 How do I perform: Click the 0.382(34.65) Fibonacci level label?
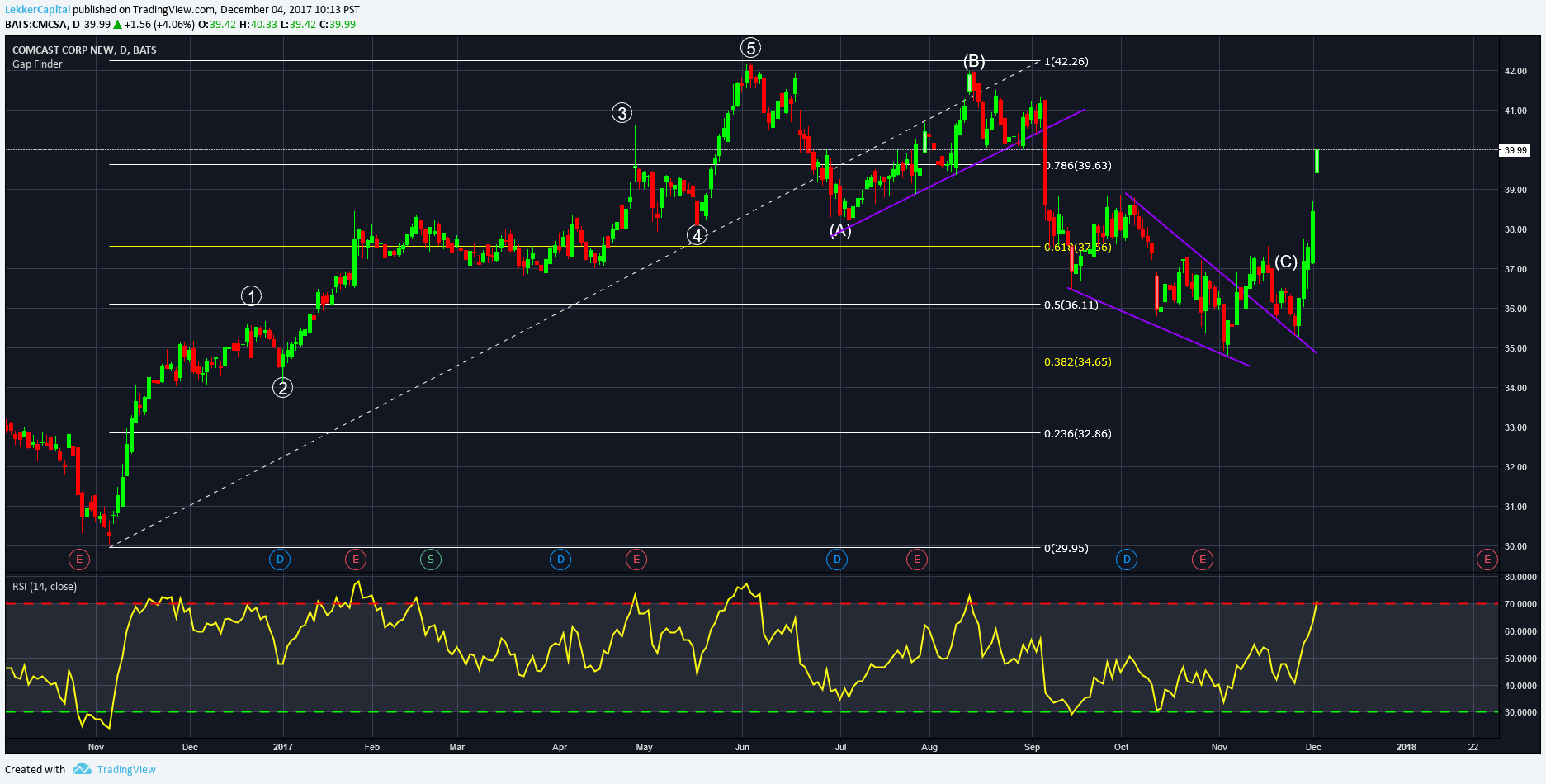1078,361
